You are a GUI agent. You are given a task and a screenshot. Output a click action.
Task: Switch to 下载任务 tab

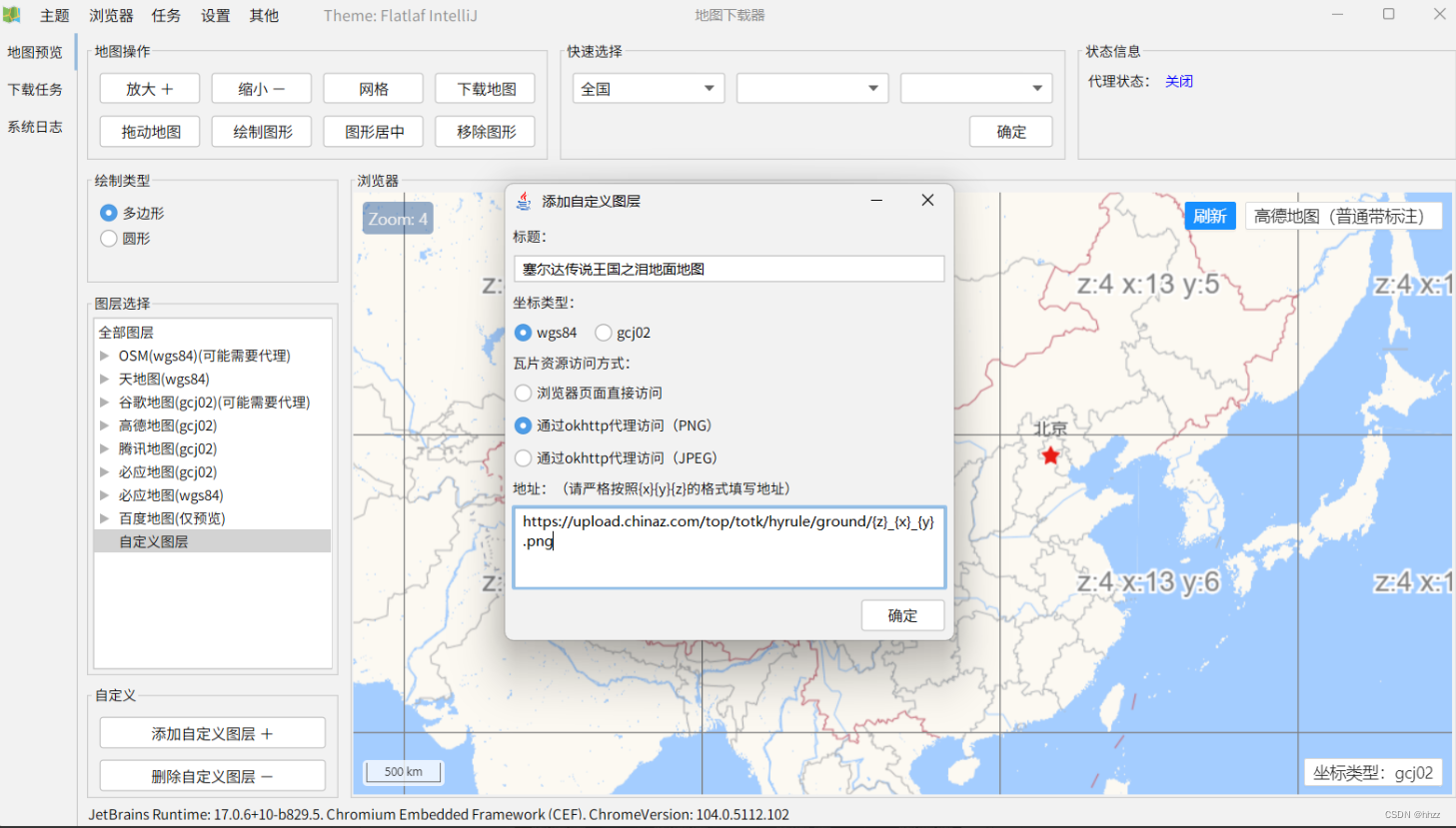(36, 89)
